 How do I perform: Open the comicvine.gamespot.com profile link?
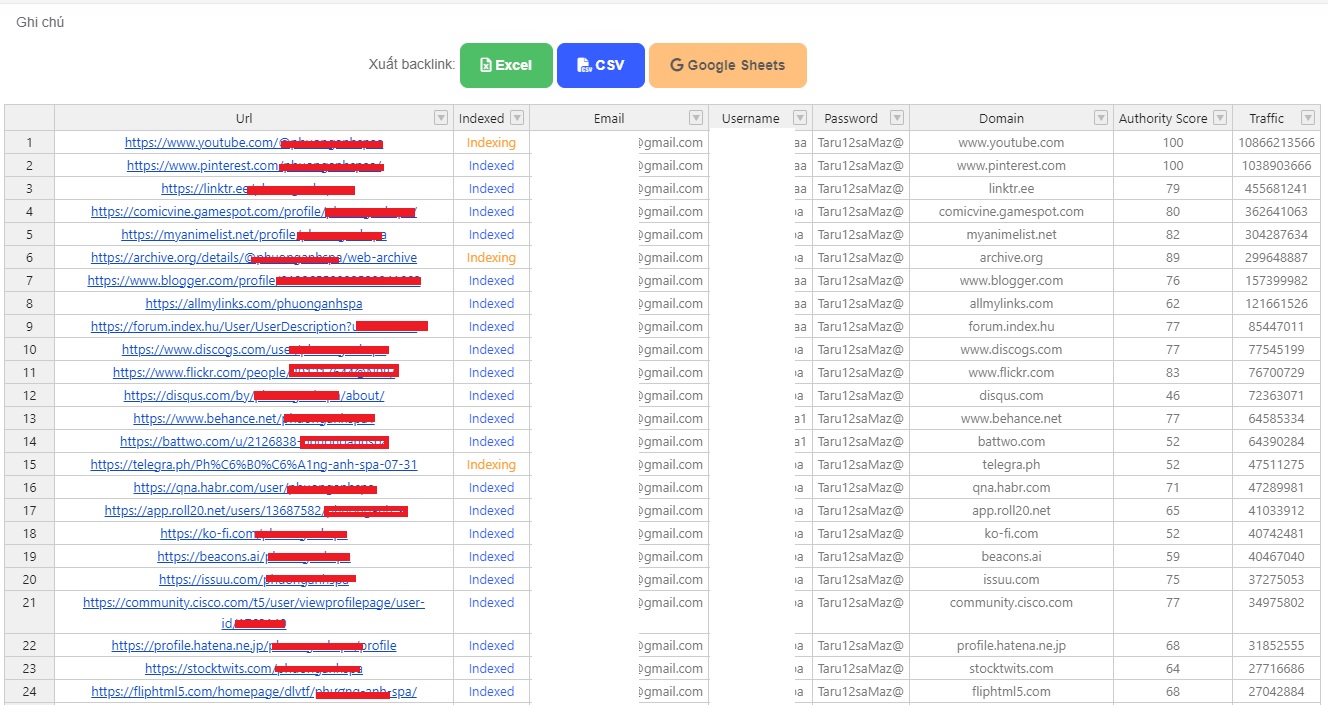[254, 212]
